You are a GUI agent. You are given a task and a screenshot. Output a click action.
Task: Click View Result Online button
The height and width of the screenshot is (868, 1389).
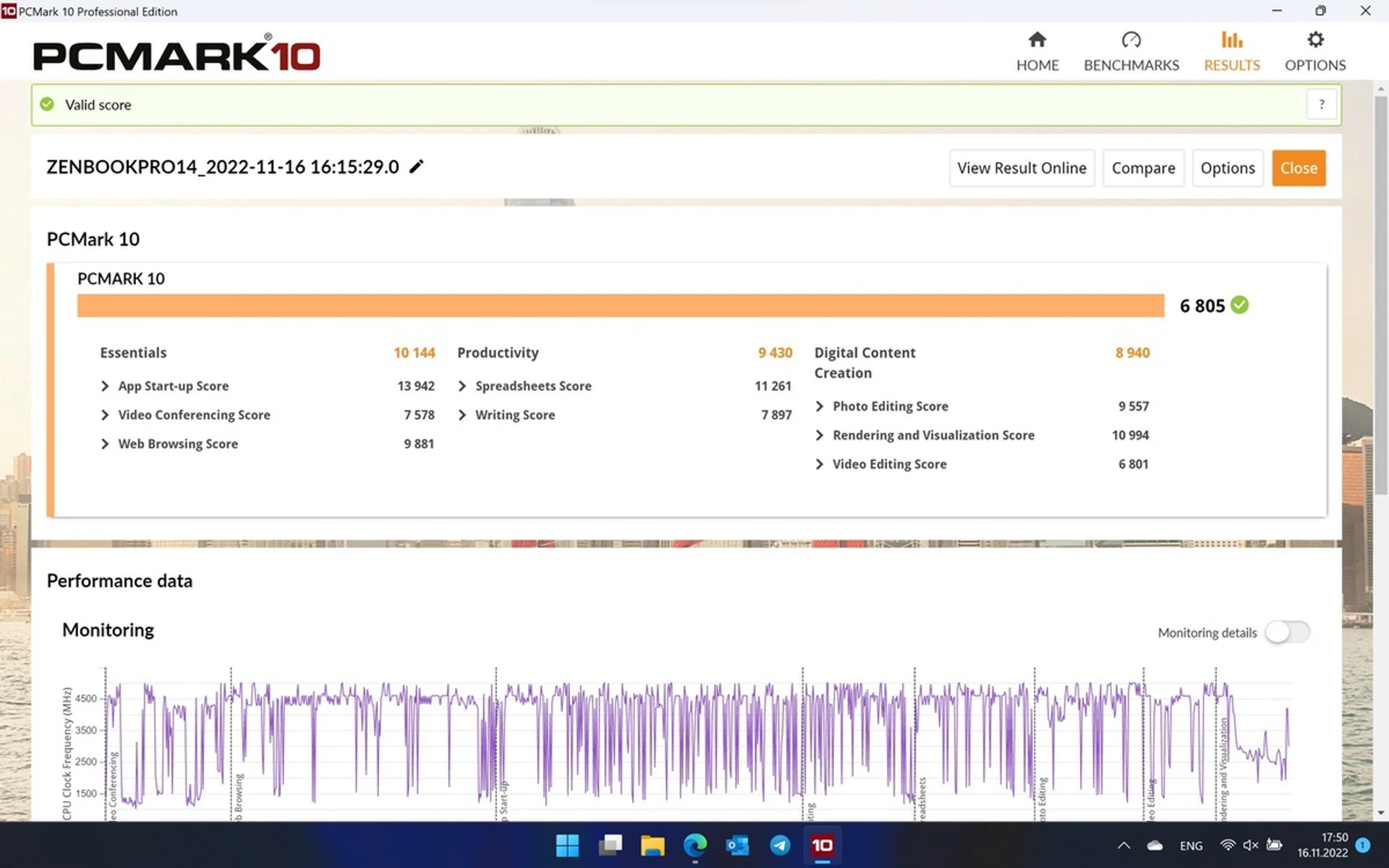[x=1021, y=168]
